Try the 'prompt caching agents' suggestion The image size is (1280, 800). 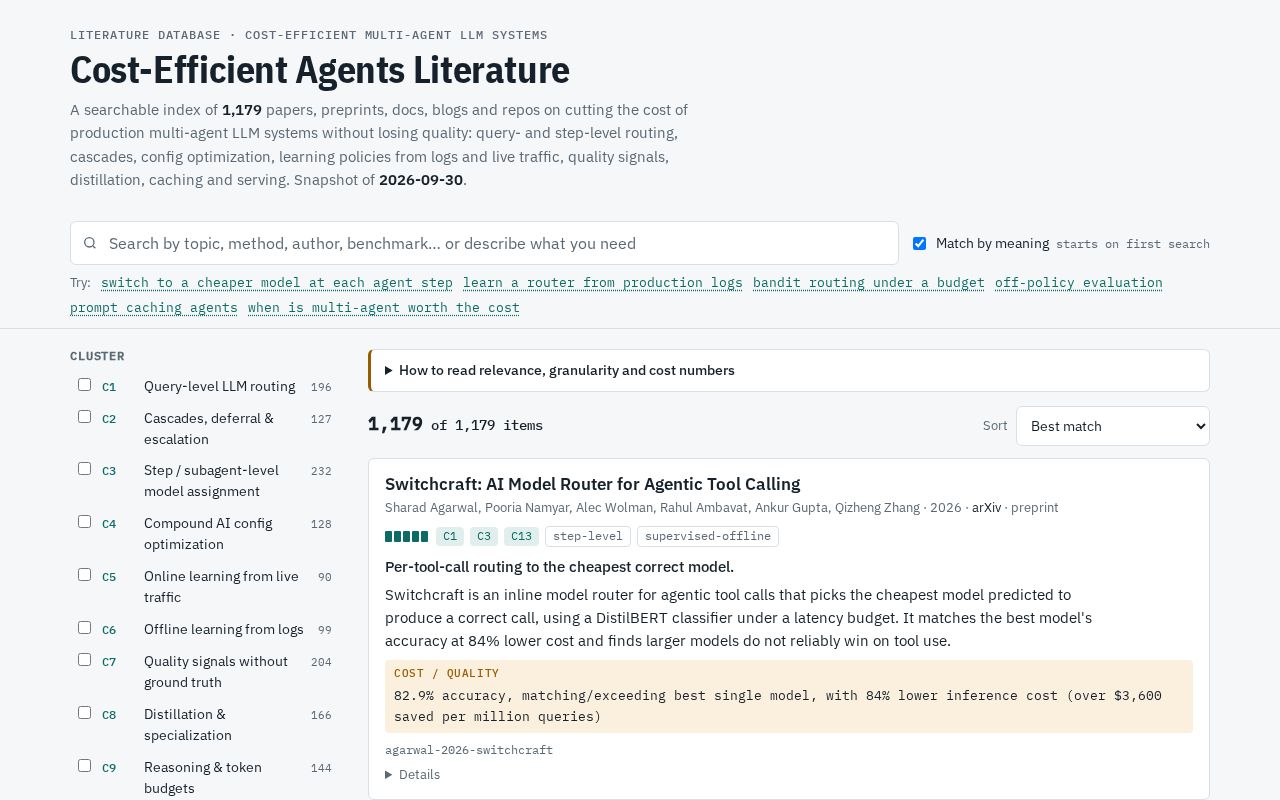coord(154,308)
